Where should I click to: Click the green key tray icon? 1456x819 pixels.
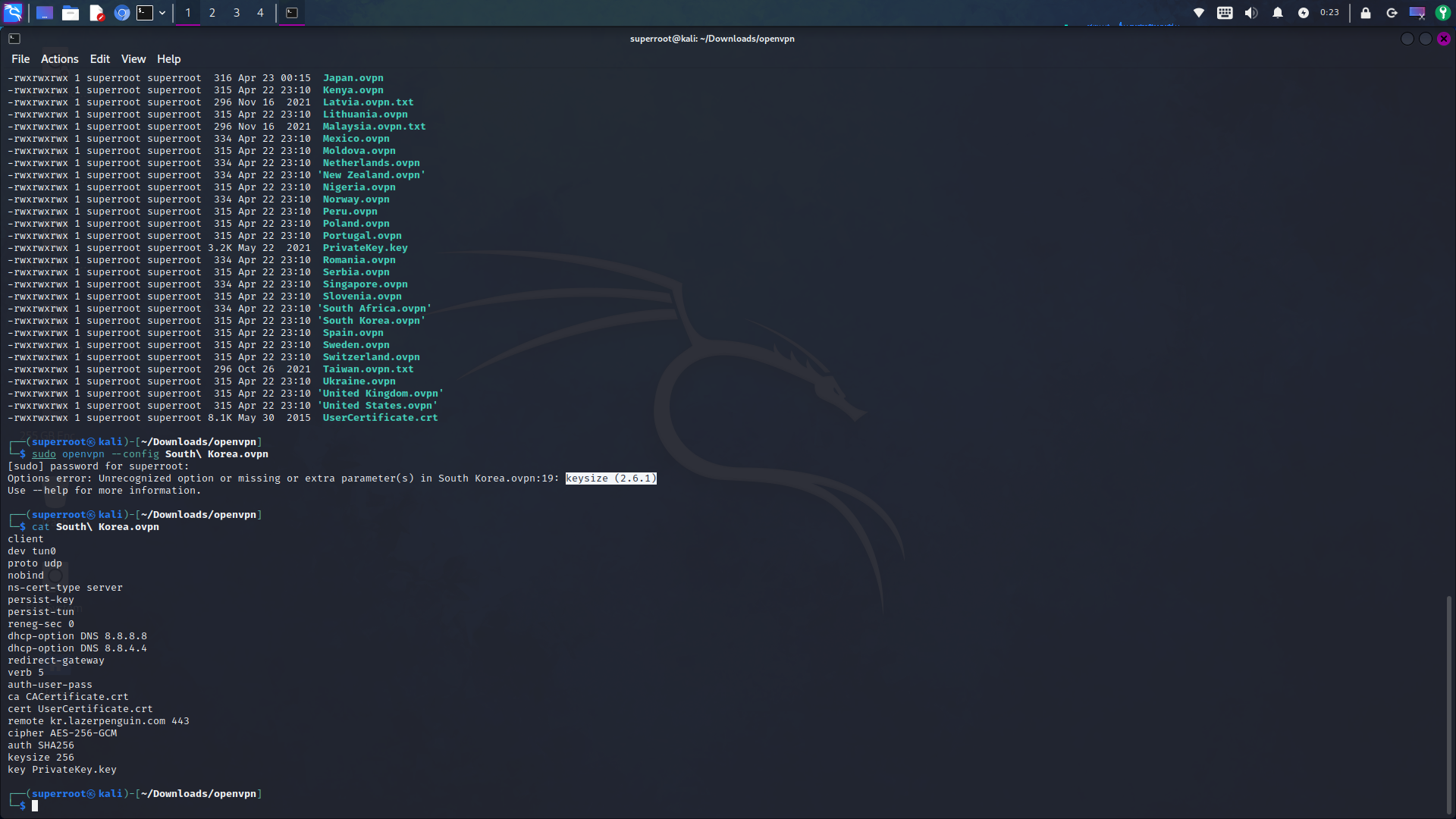pos(1442,13)
